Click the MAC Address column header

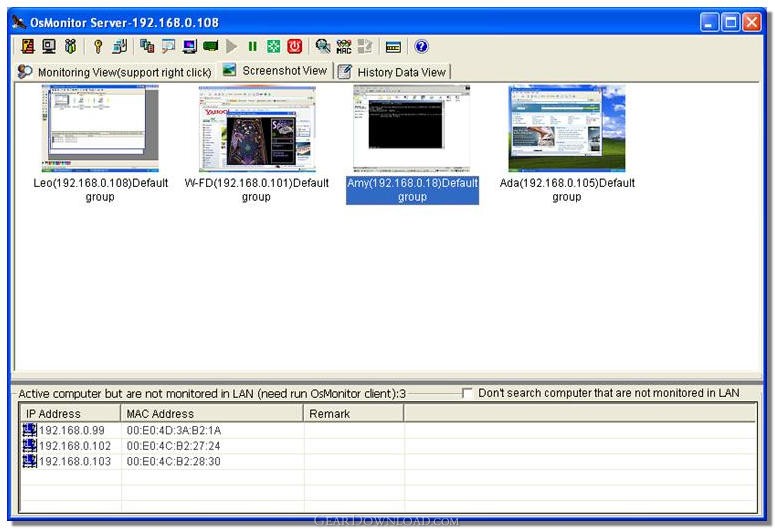tap(212, 413)
